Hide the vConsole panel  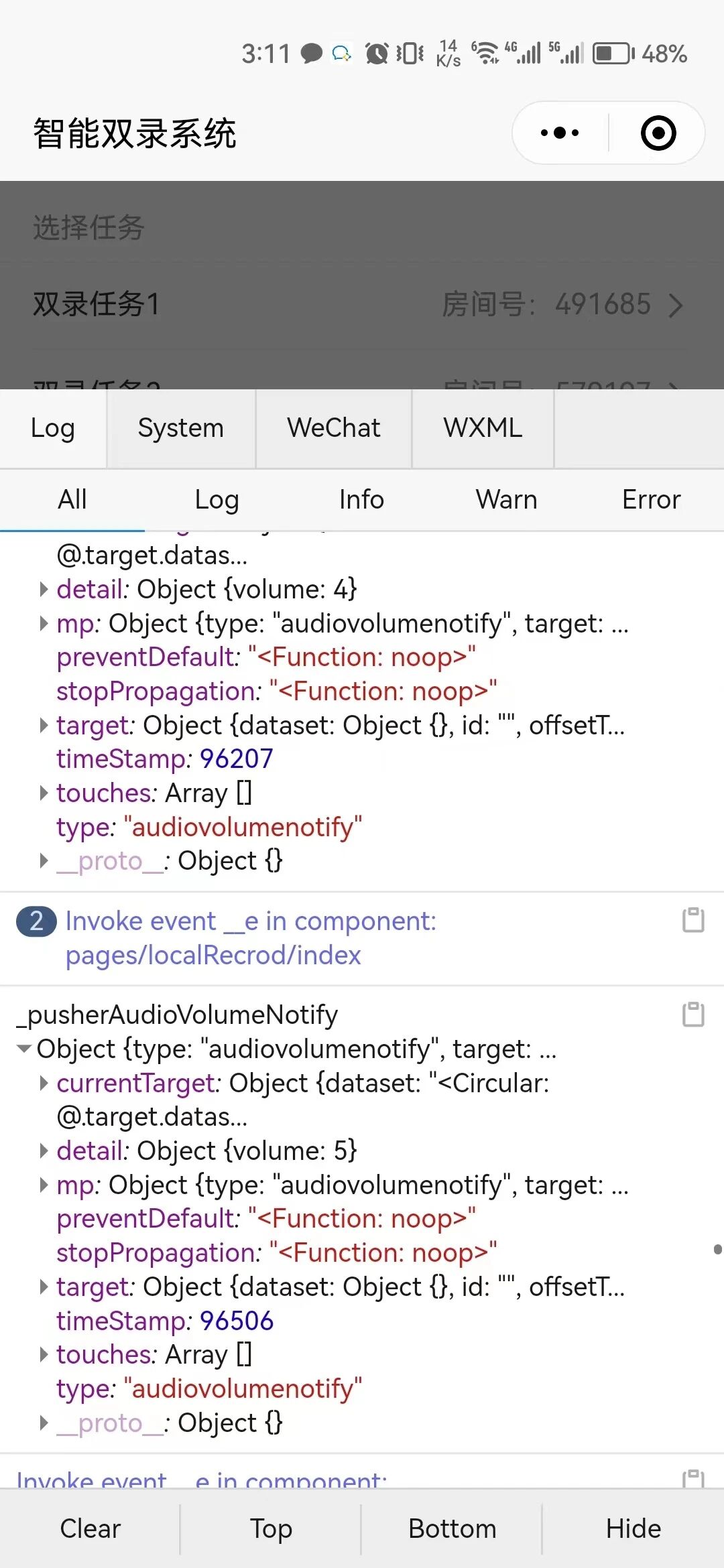point(633,1529)
